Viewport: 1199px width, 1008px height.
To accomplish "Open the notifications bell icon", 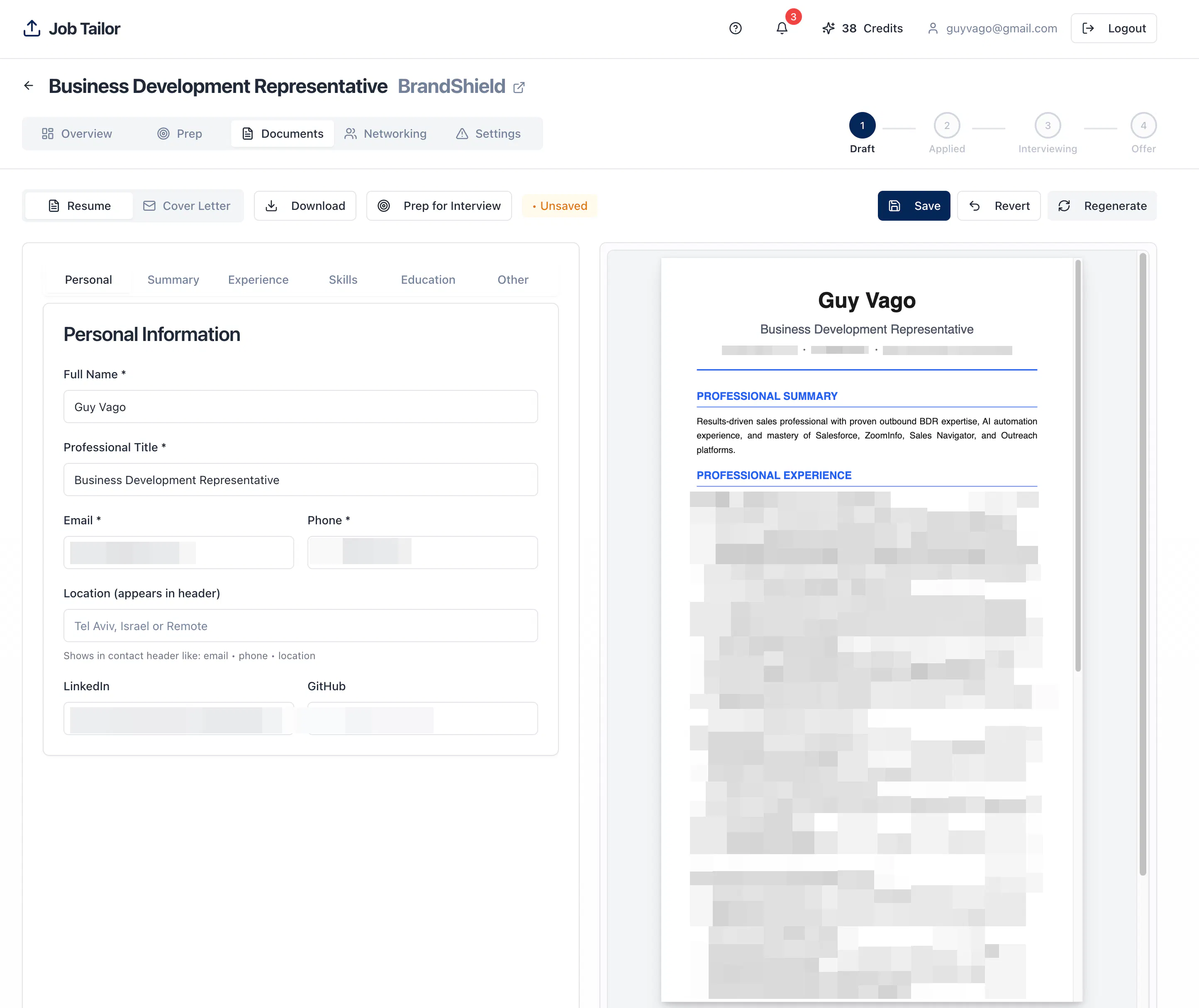I will (782, 28).
